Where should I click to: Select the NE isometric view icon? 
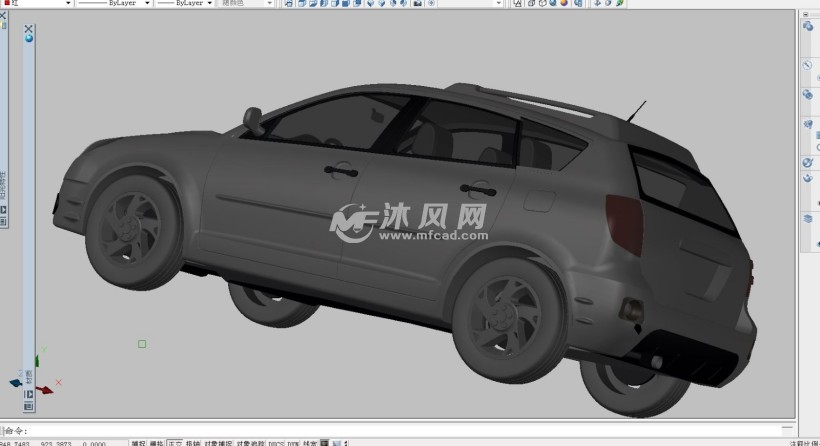click(x=393, y=3)
